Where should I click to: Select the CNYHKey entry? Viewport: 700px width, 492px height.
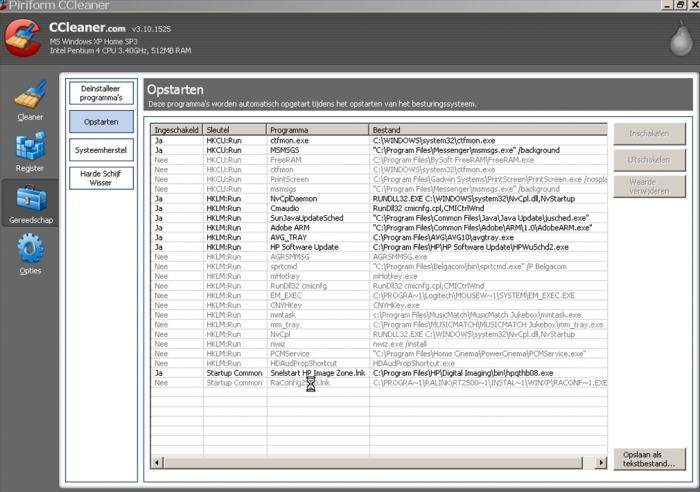379,305
